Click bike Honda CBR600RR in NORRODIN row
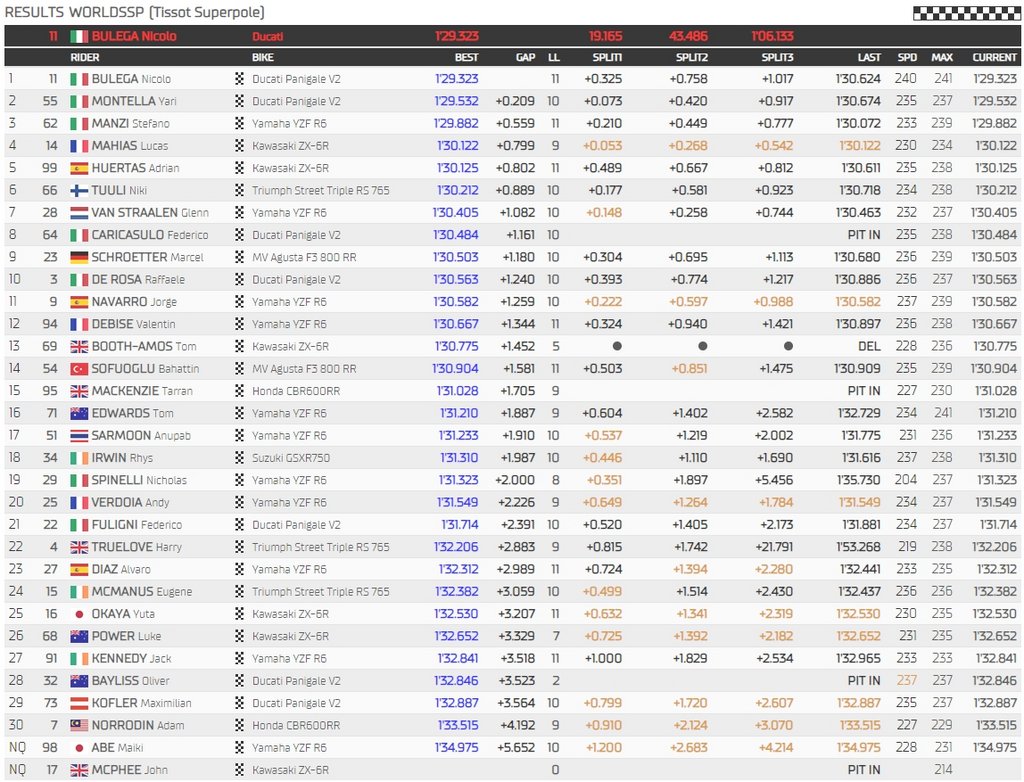Image resolution: width=1024 pixels, height=782 pixels. click(296, 726)
